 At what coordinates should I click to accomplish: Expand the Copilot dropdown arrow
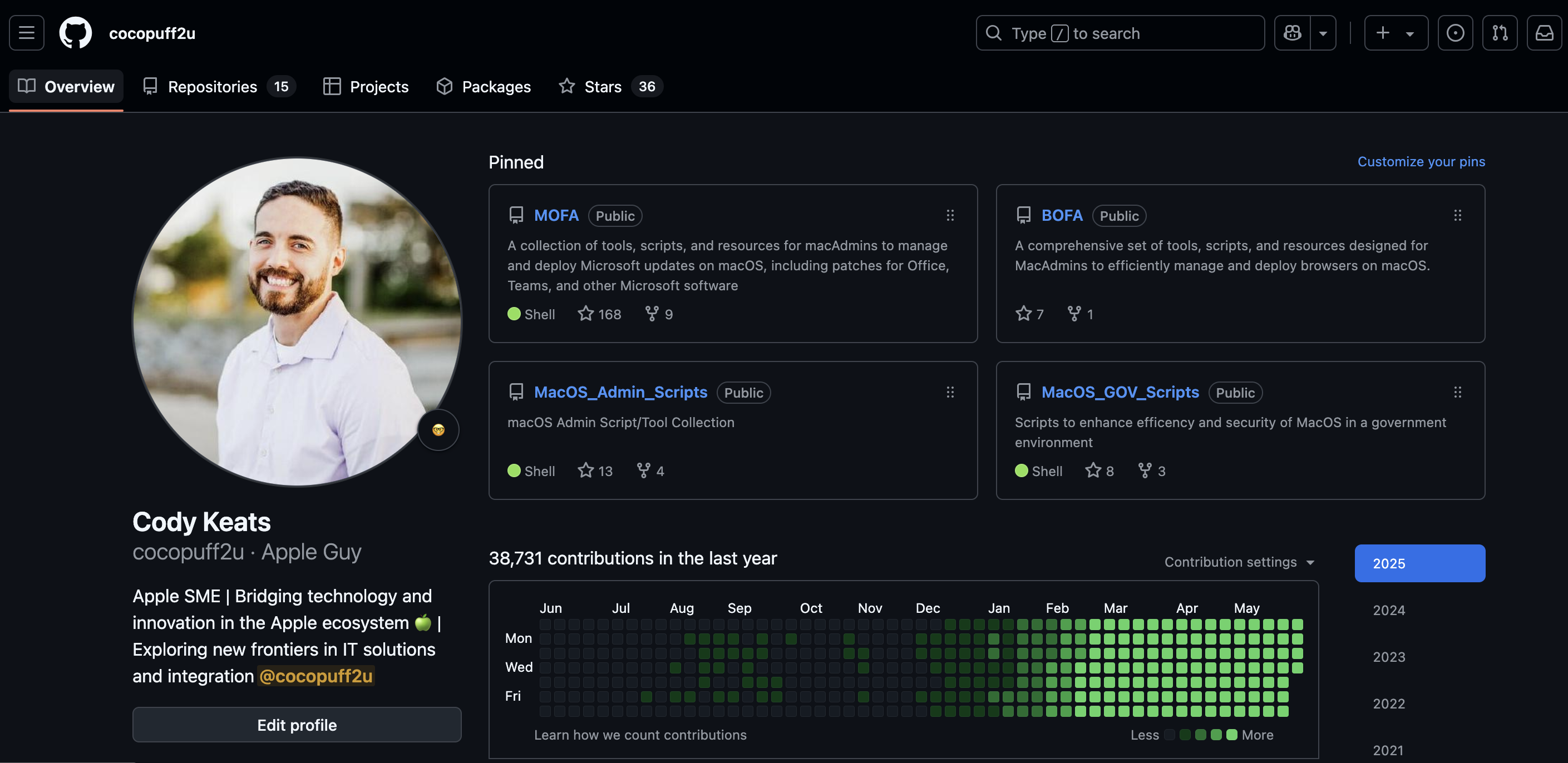1323,33
